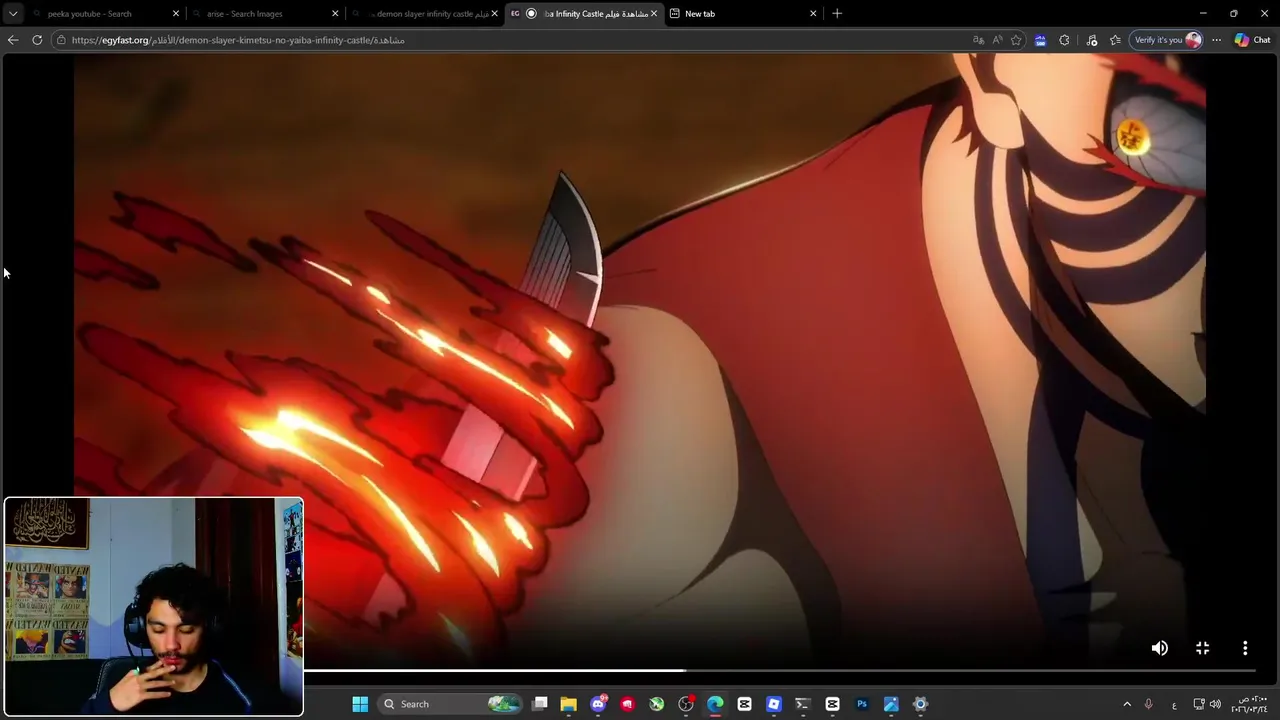Close the active Infinity Castle tab
Viewport: 1280px width, 720px height.
point(654,14)
